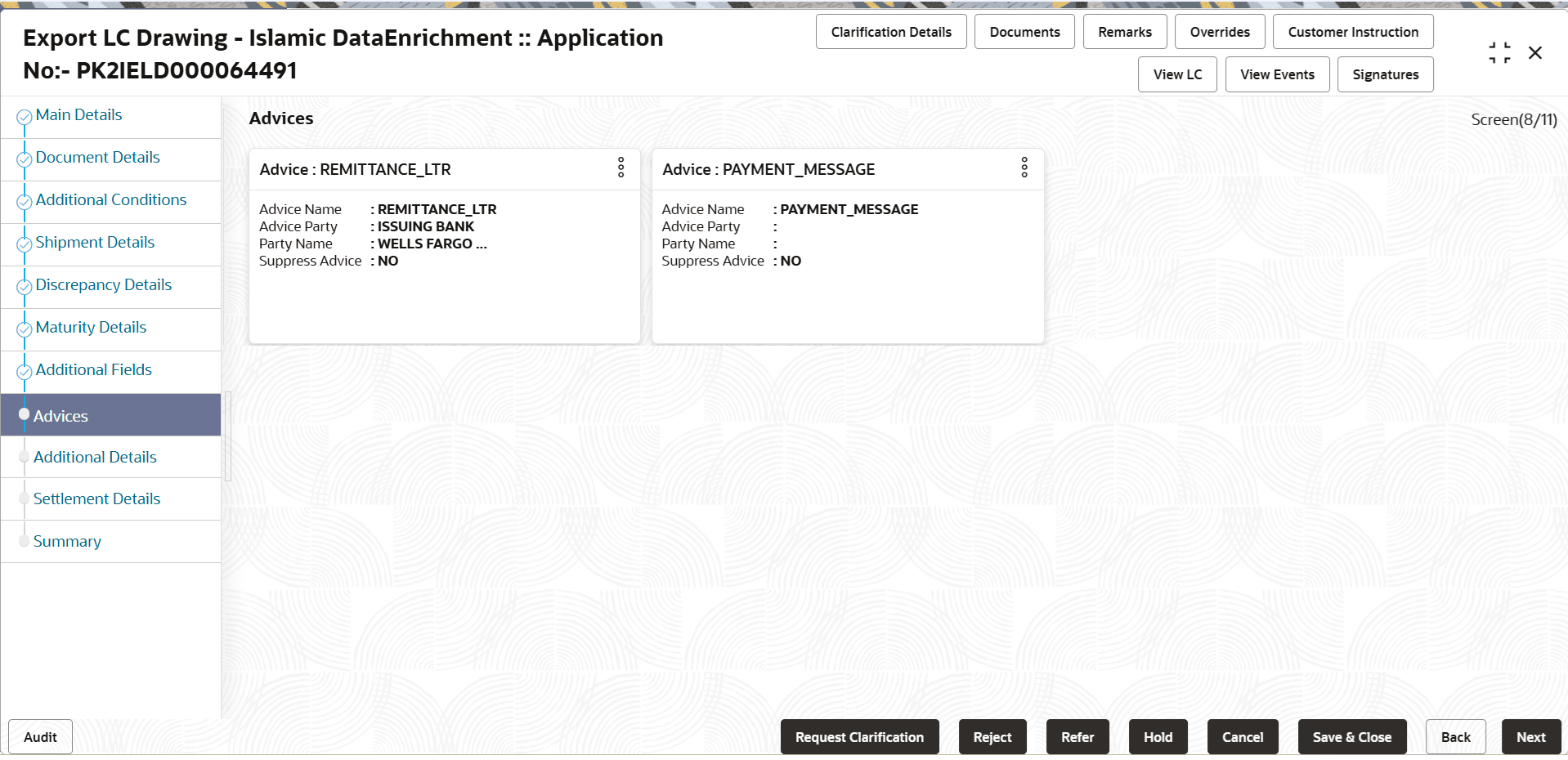This screenshot has height=760, width=1568.
Task: Open Customer Instruction
Action: click(x=1353, y=32)
